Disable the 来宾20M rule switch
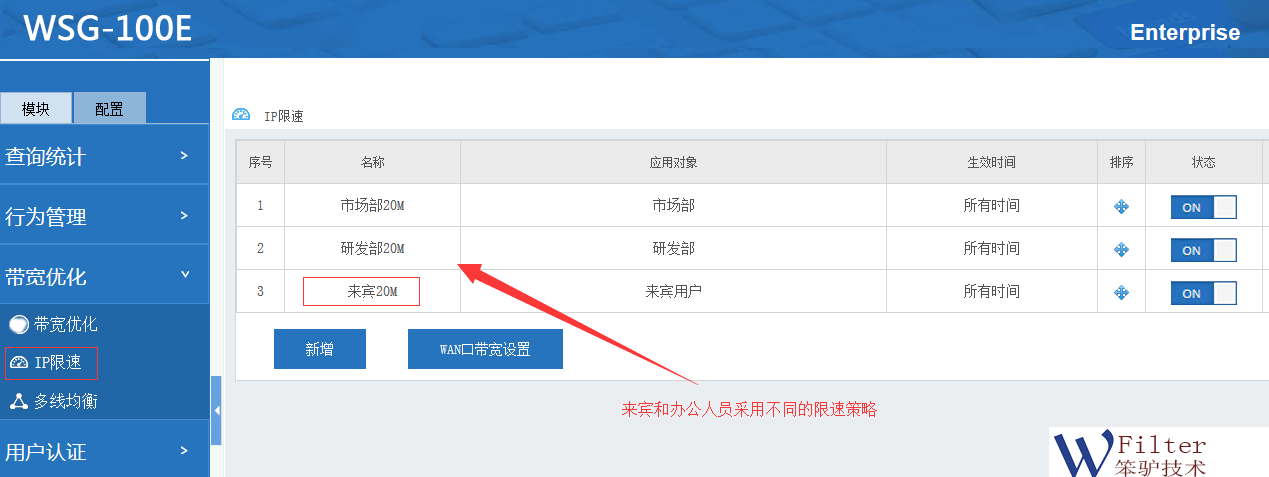 tap(1203, 293)
